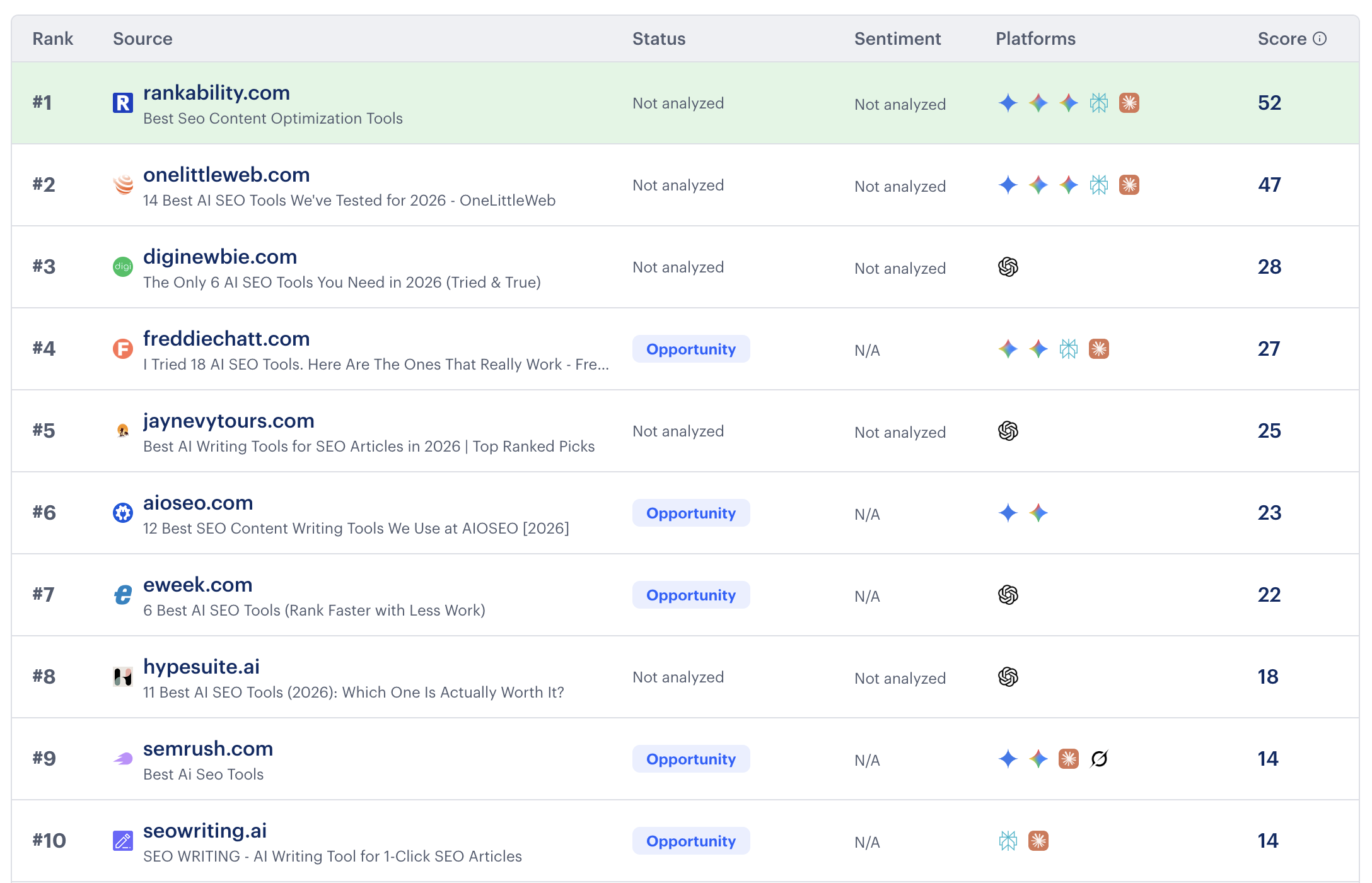Click the onelittleweb.com favicon
Screen dimensions: 1372x883
point(123,185)
